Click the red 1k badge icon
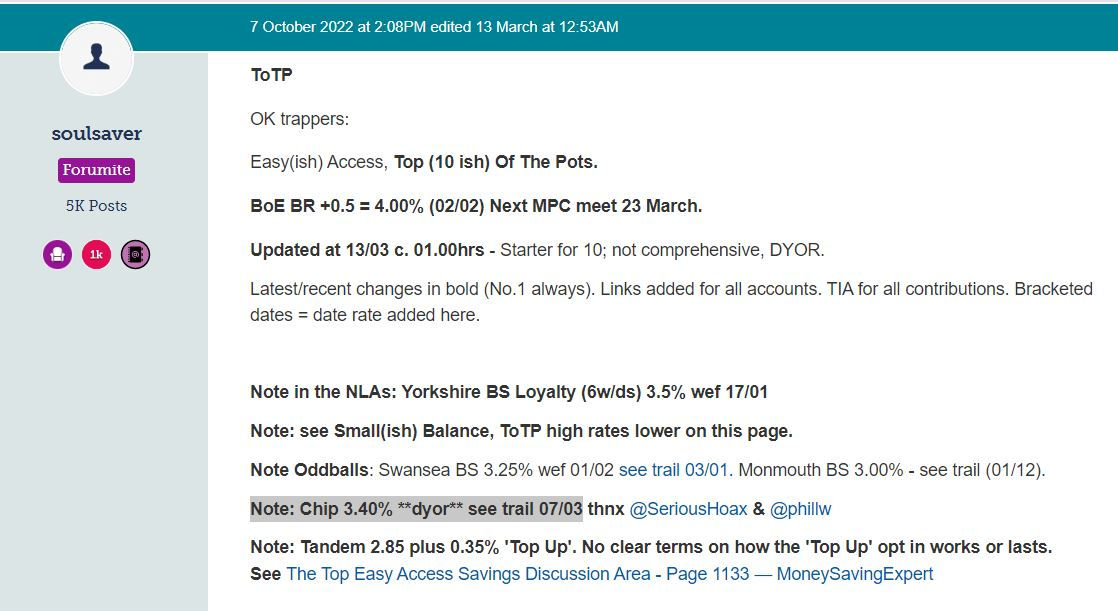 pos(96,255)
